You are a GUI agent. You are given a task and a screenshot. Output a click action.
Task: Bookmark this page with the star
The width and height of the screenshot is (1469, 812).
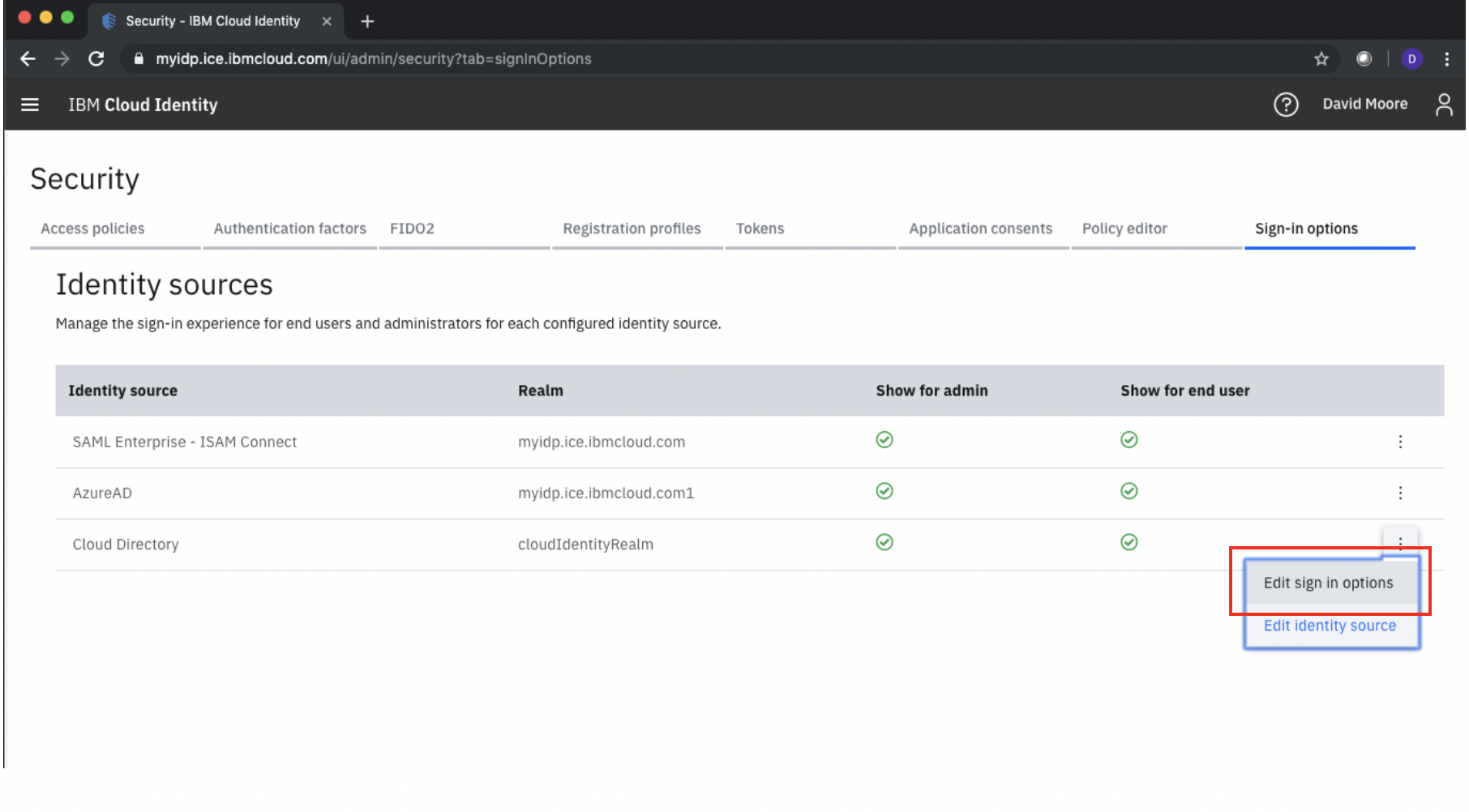point(1321,58)
